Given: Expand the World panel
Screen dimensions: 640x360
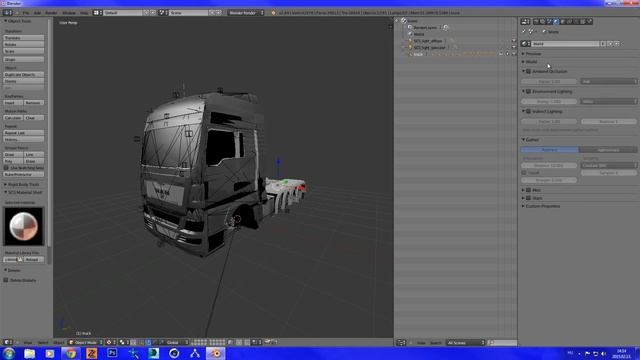Looking at the screenshot, I should (523, 62).
